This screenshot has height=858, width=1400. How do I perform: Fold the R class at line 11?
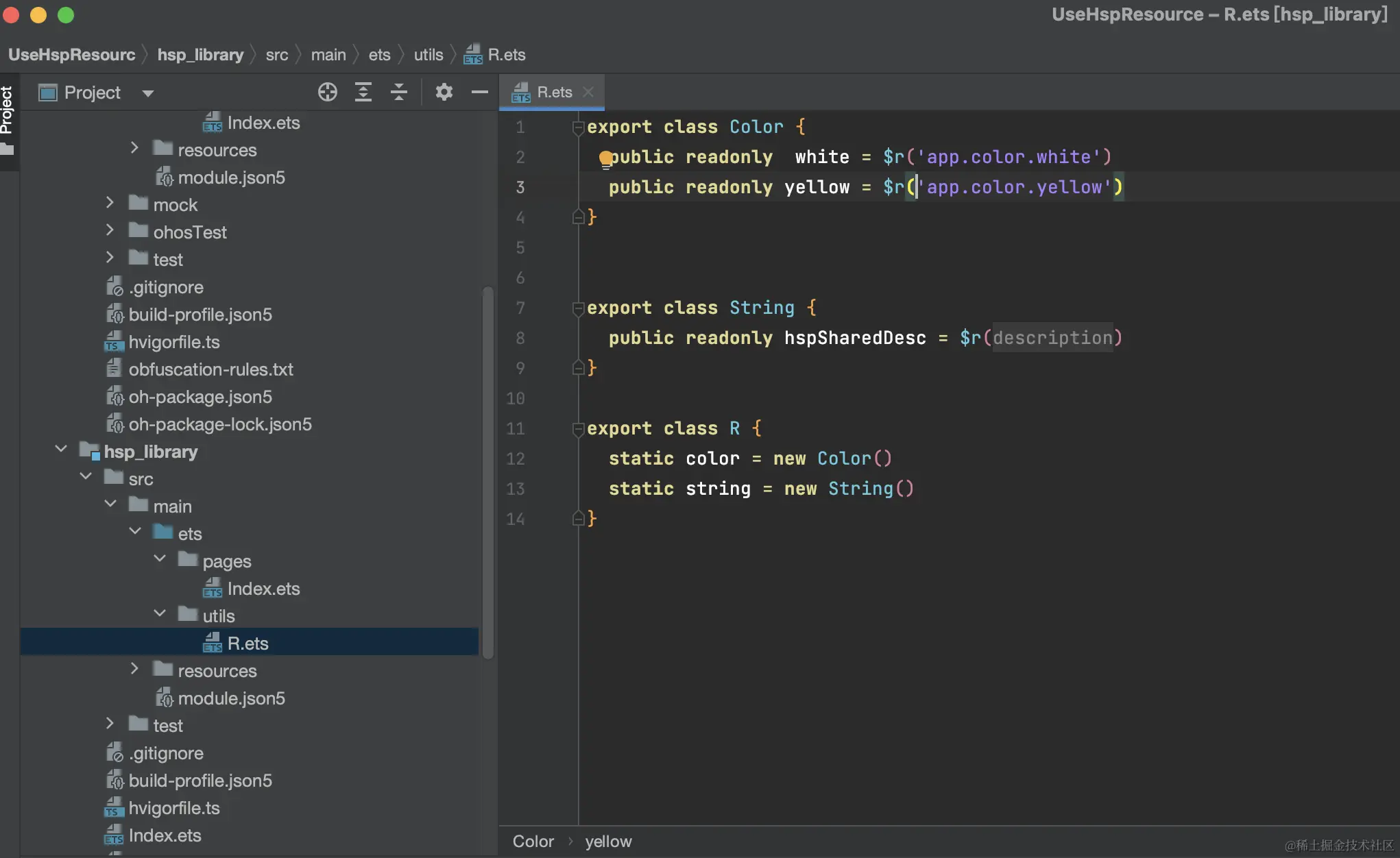[x=578, y=429]
